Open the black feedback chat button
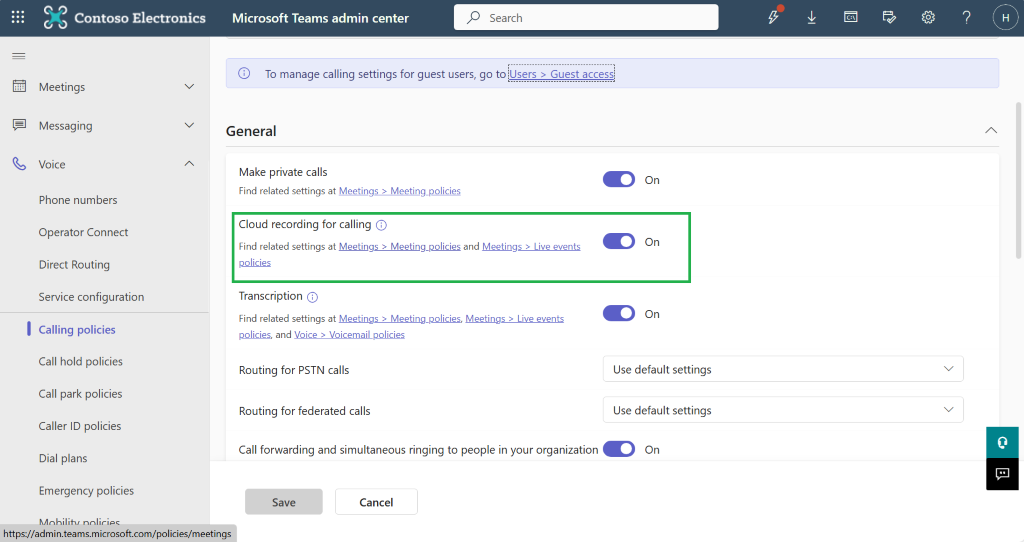The width and height of the screenshot is (1024, 542). coord(1002,473)
